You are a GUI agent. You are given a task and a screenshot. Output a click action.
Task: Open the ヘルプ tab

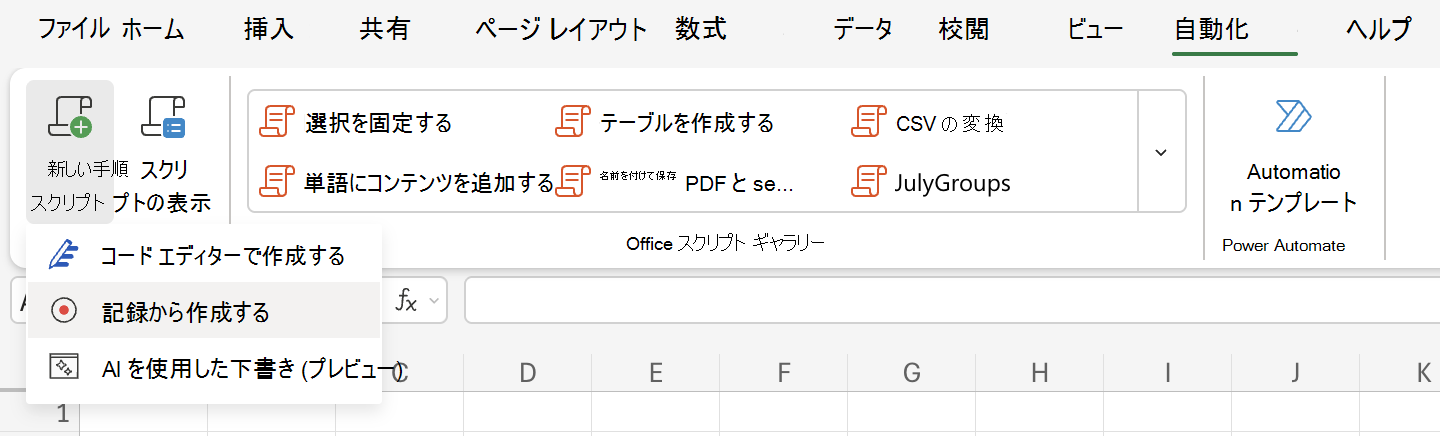[x=1379, y=29]
